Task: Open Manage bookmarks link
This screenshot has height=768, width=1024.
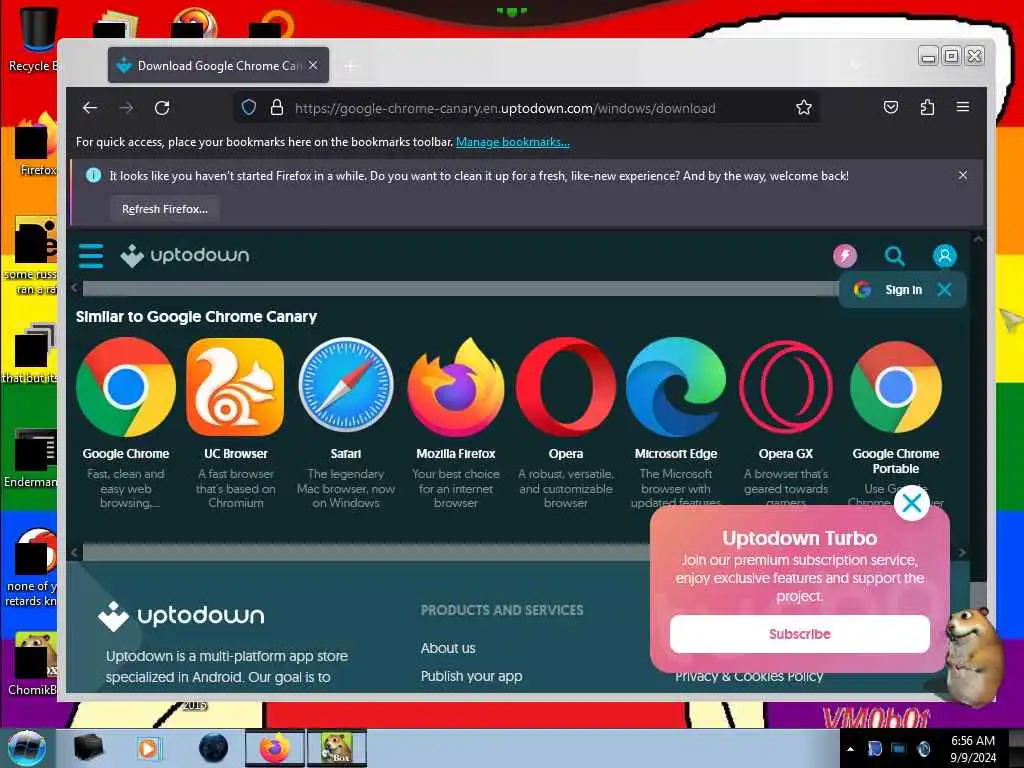Action: coord(513,142)
